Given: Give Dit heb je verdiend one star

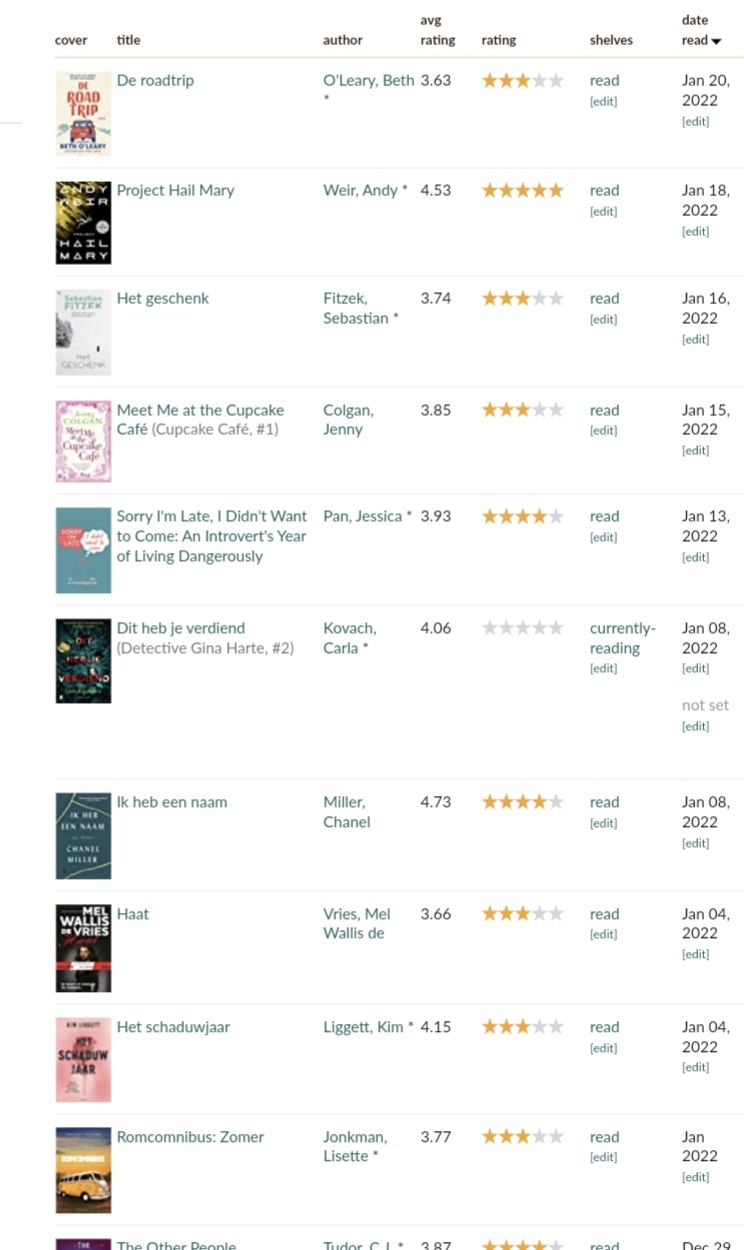Looking at the screenshot, I should (490, 629).
